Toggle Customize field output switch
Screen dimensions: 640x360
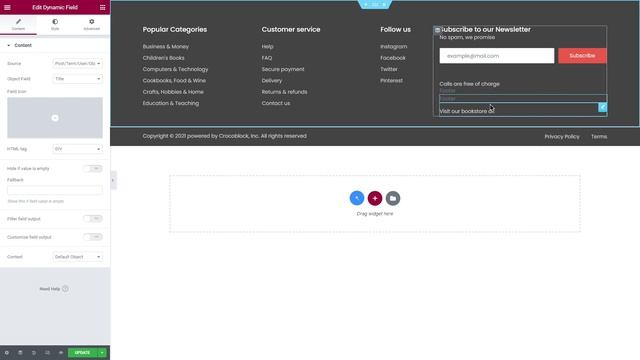[x=93, y=237]
